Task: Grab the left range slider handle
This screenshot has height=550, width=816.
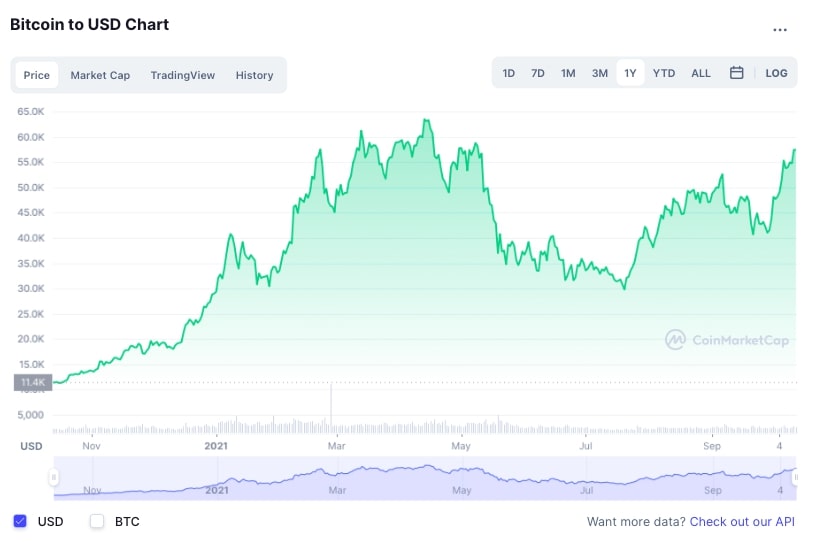Action: coord(53,477)
